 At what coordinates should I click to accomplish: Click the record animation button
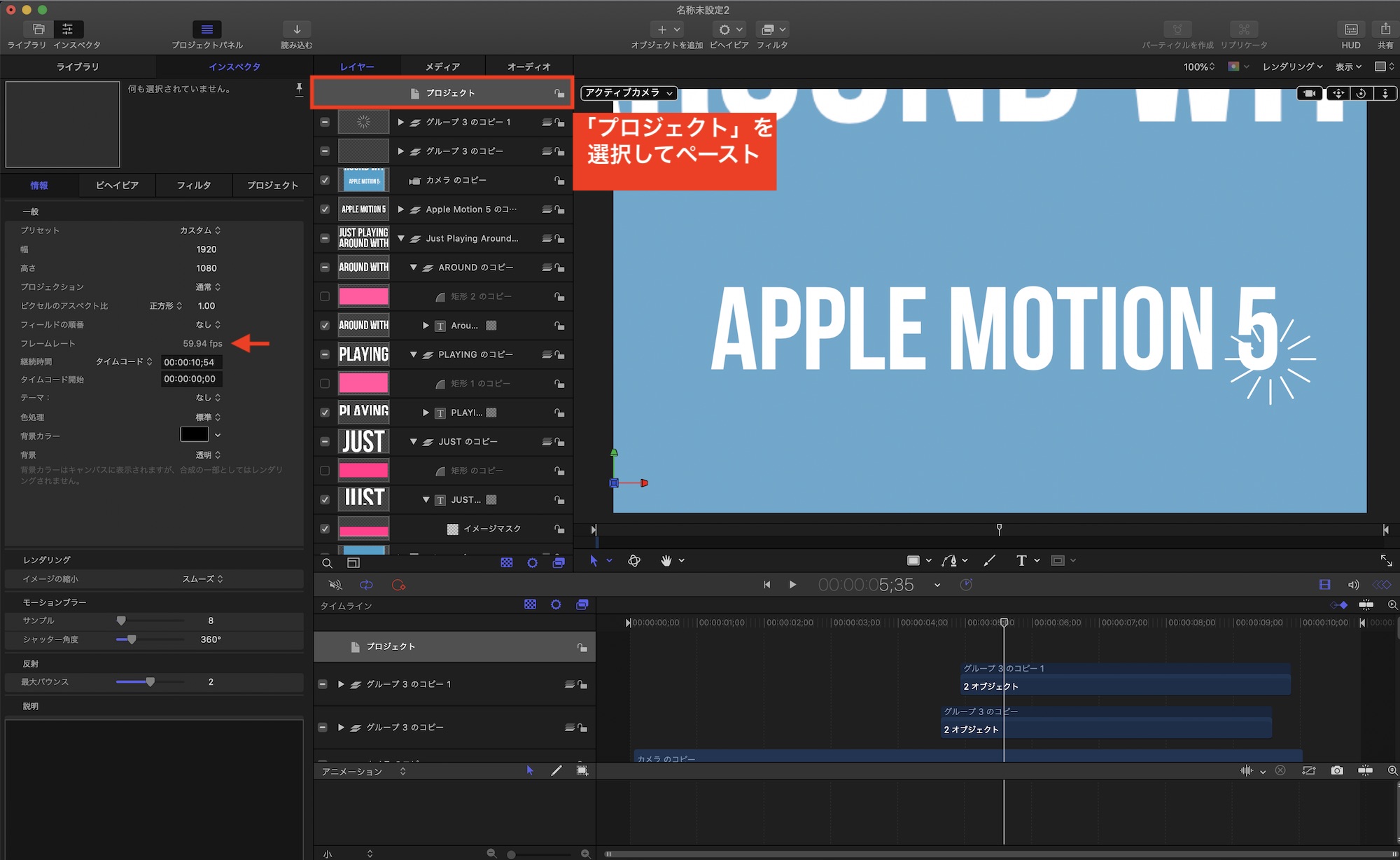pyautogui.click(x=398, y=585)
